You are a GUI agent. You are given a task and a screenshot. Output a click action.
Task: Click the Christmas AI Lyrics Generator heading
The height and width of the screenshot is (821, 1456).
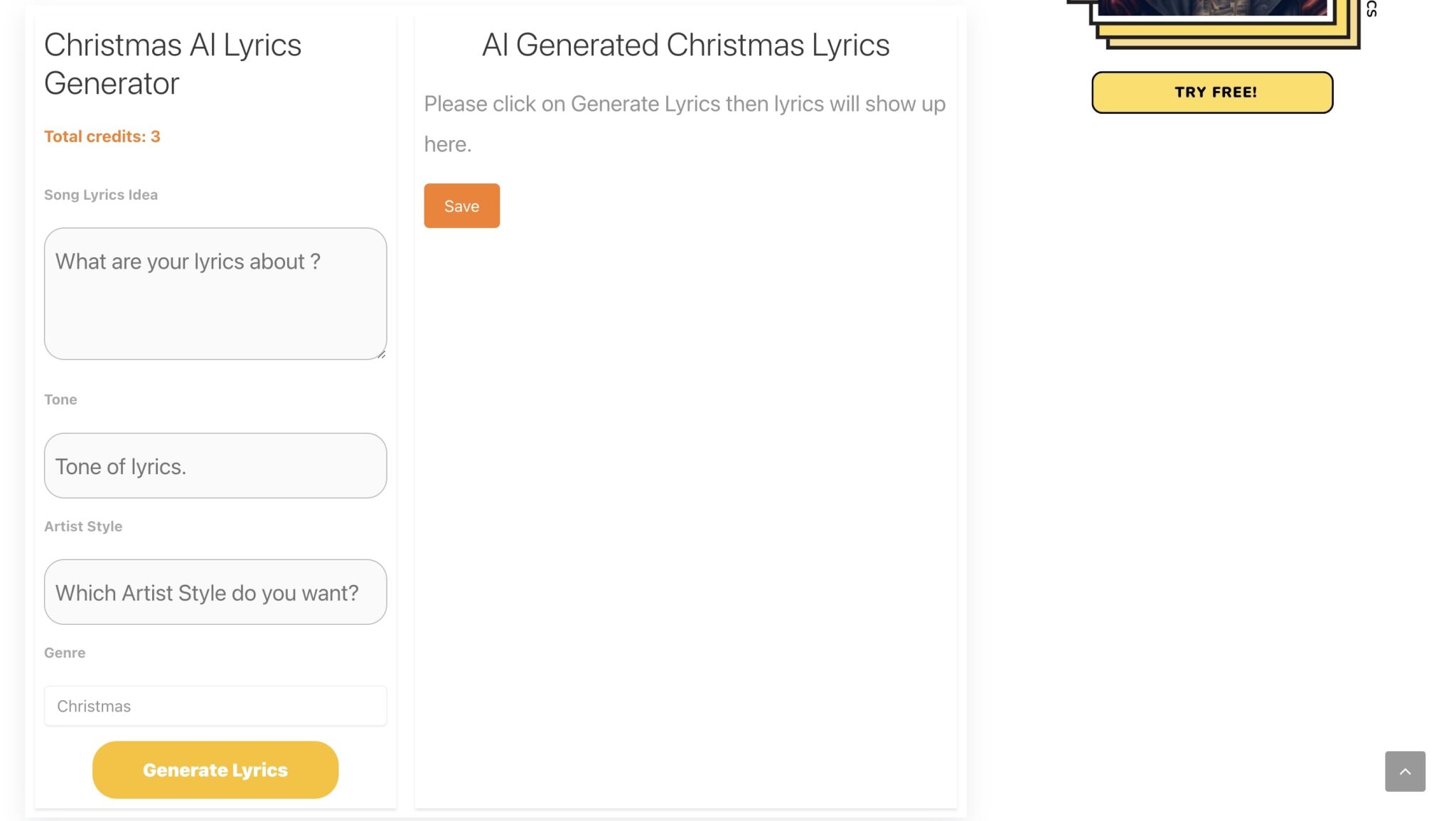(173, 63)
